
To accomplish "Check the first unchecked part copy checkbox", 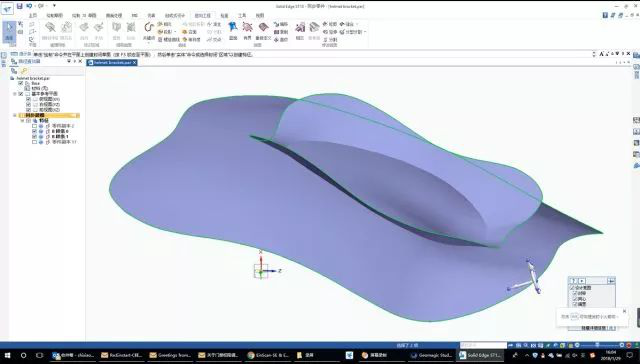I will [x=34, y=126].
